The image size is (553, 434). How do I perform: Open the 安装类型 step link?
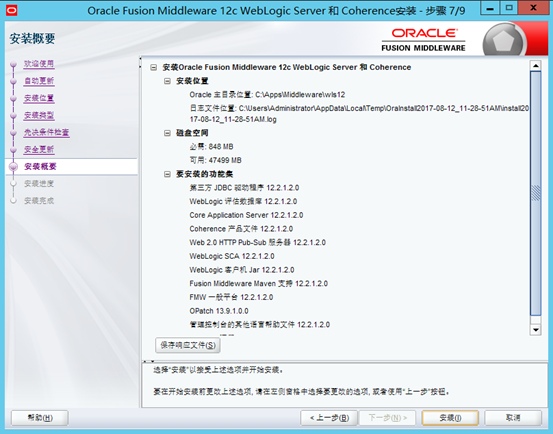[x=39, y=115]
